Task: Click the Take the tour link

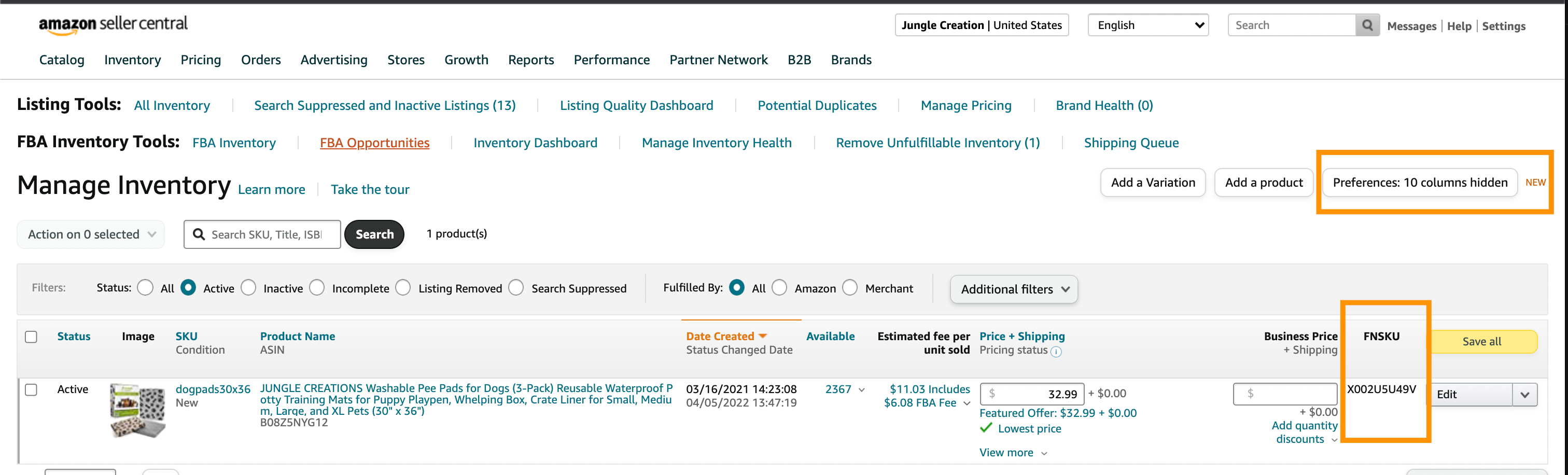Action: pos(370,189)
